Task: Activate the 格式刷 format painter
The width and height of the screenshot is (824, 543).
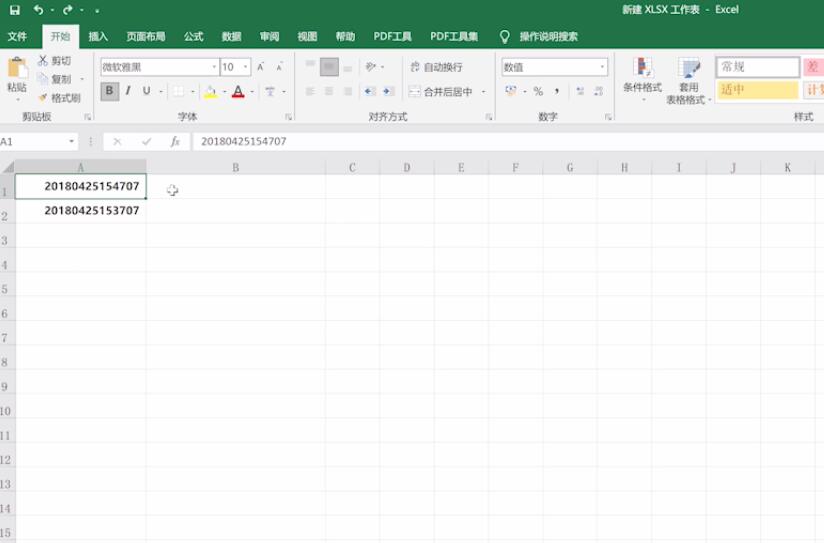Action: (x=59, y=98)
